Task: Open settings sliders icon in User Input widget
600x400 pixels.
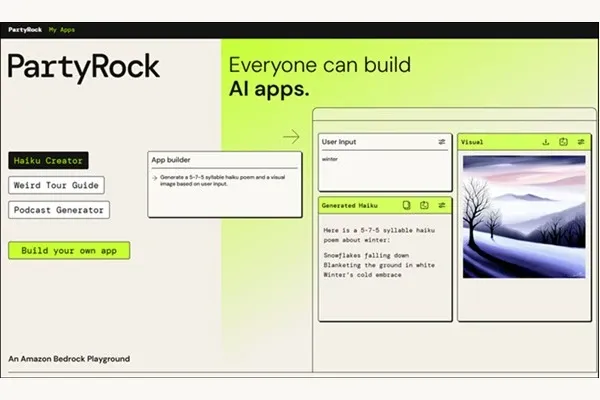Action: click(442, 142)
